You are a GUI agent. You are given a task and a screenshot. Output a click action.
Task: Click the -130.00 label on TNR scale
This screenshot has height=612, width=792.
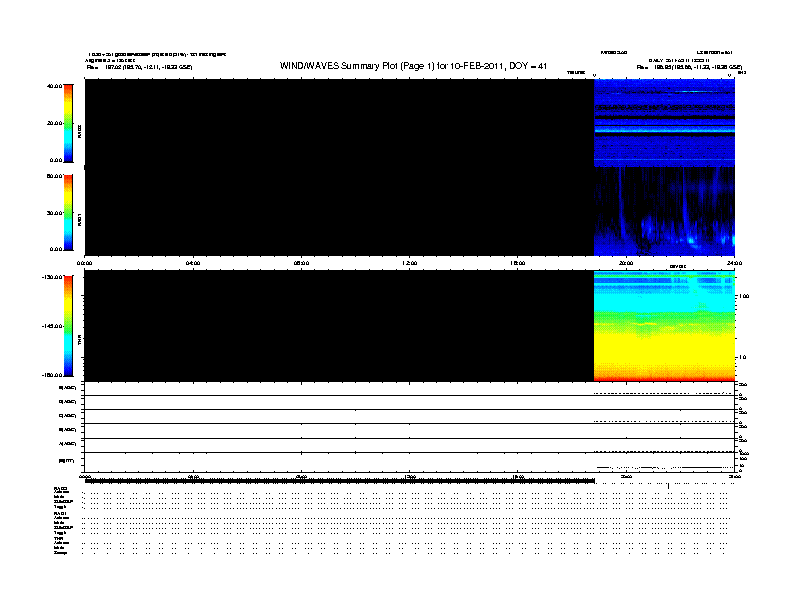pos(52,277)
